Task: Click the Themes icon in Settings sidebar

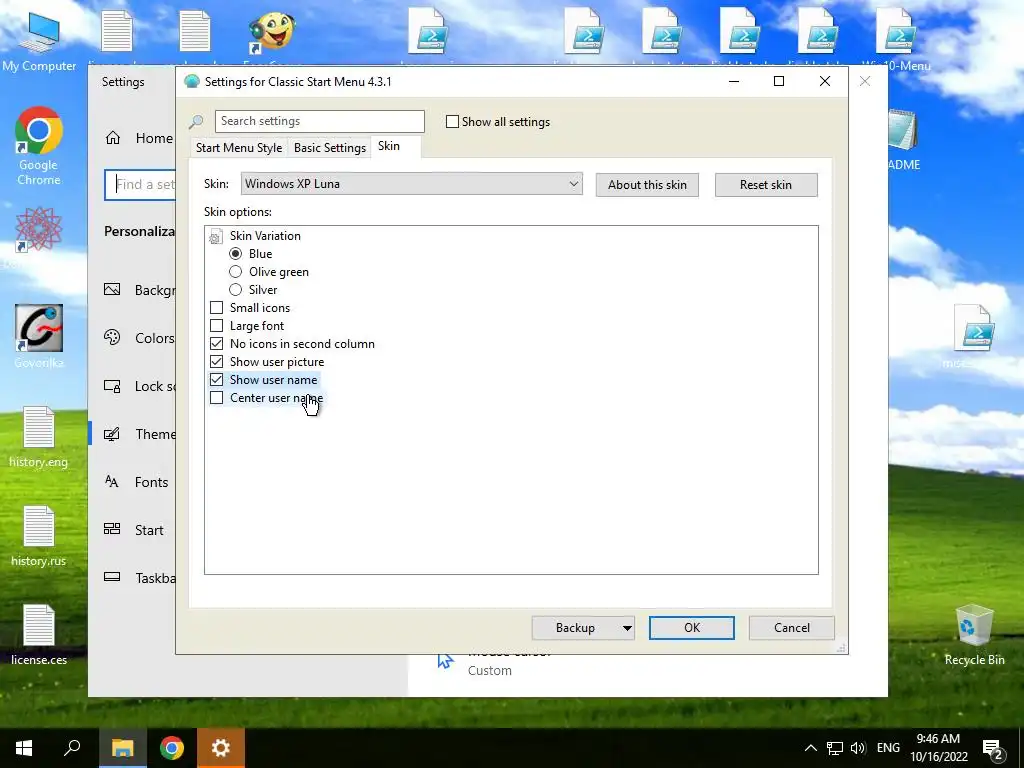Action: point(112,434)
